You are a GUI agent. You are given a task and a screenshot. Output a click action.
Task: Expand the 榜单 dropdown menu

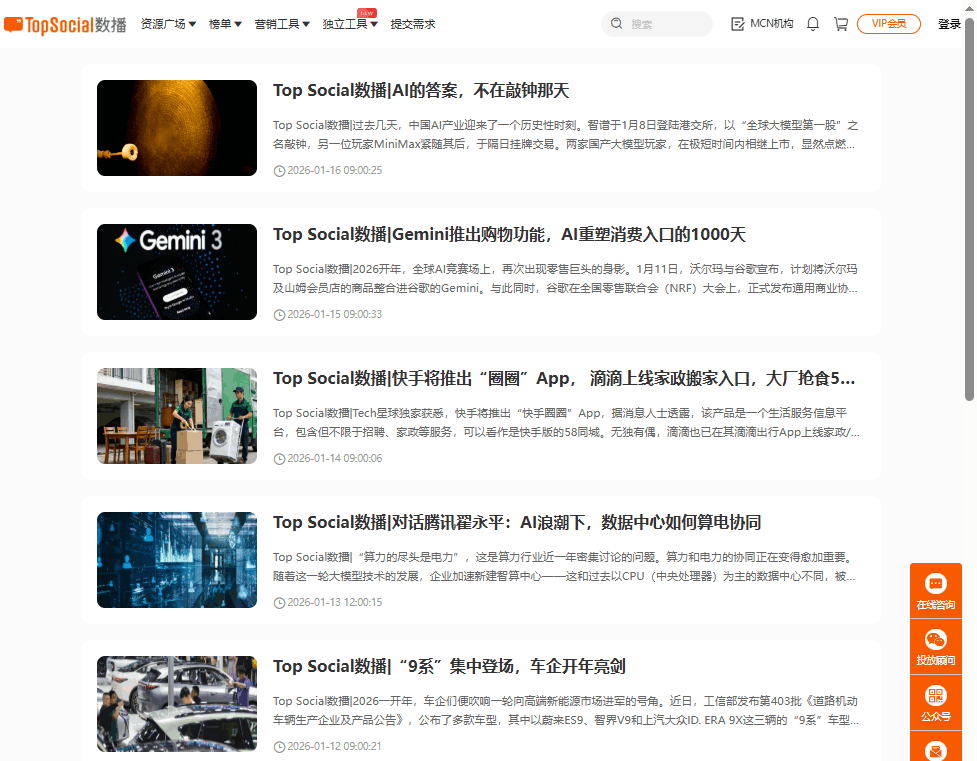pos(225,24)
